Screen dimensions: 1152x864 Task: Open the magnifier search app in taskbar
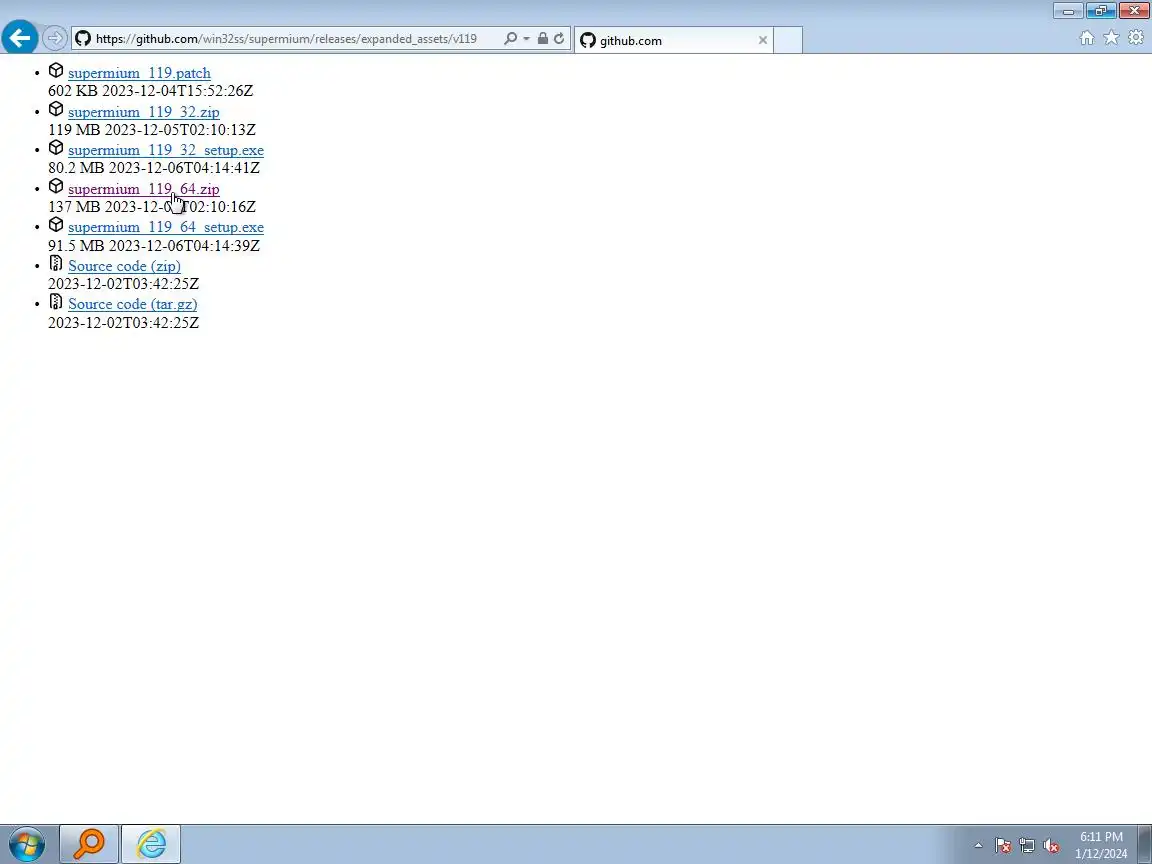tap(89, 844)
